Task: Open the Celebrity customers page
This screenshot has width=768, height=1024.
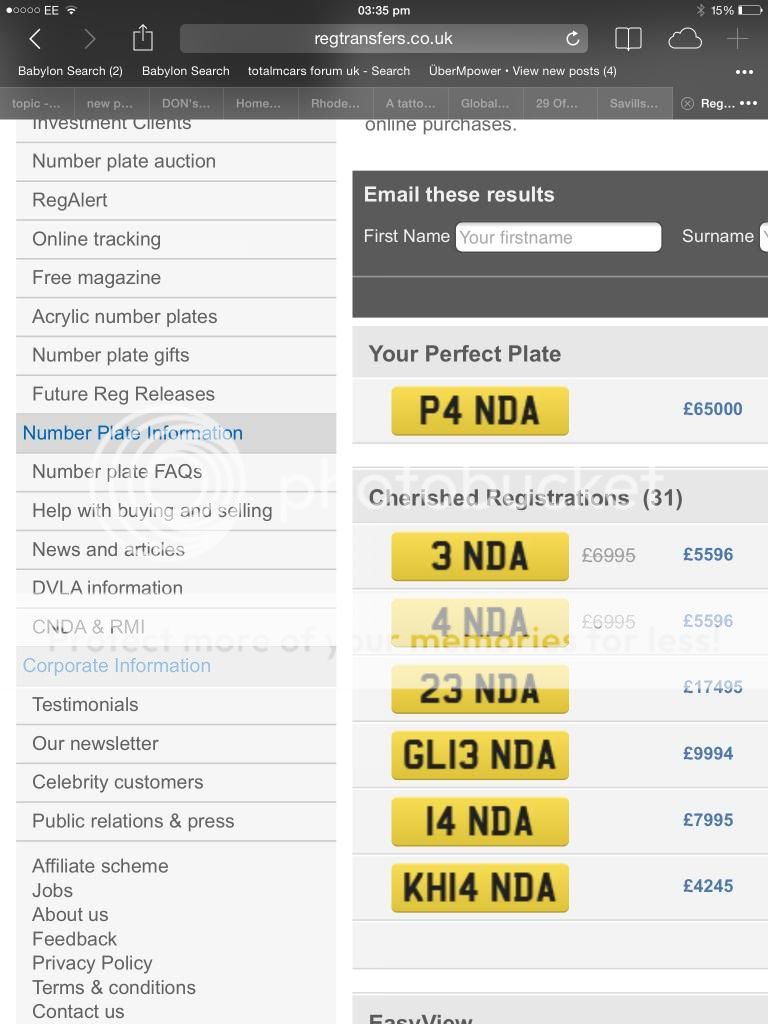Action: point(117,782)
